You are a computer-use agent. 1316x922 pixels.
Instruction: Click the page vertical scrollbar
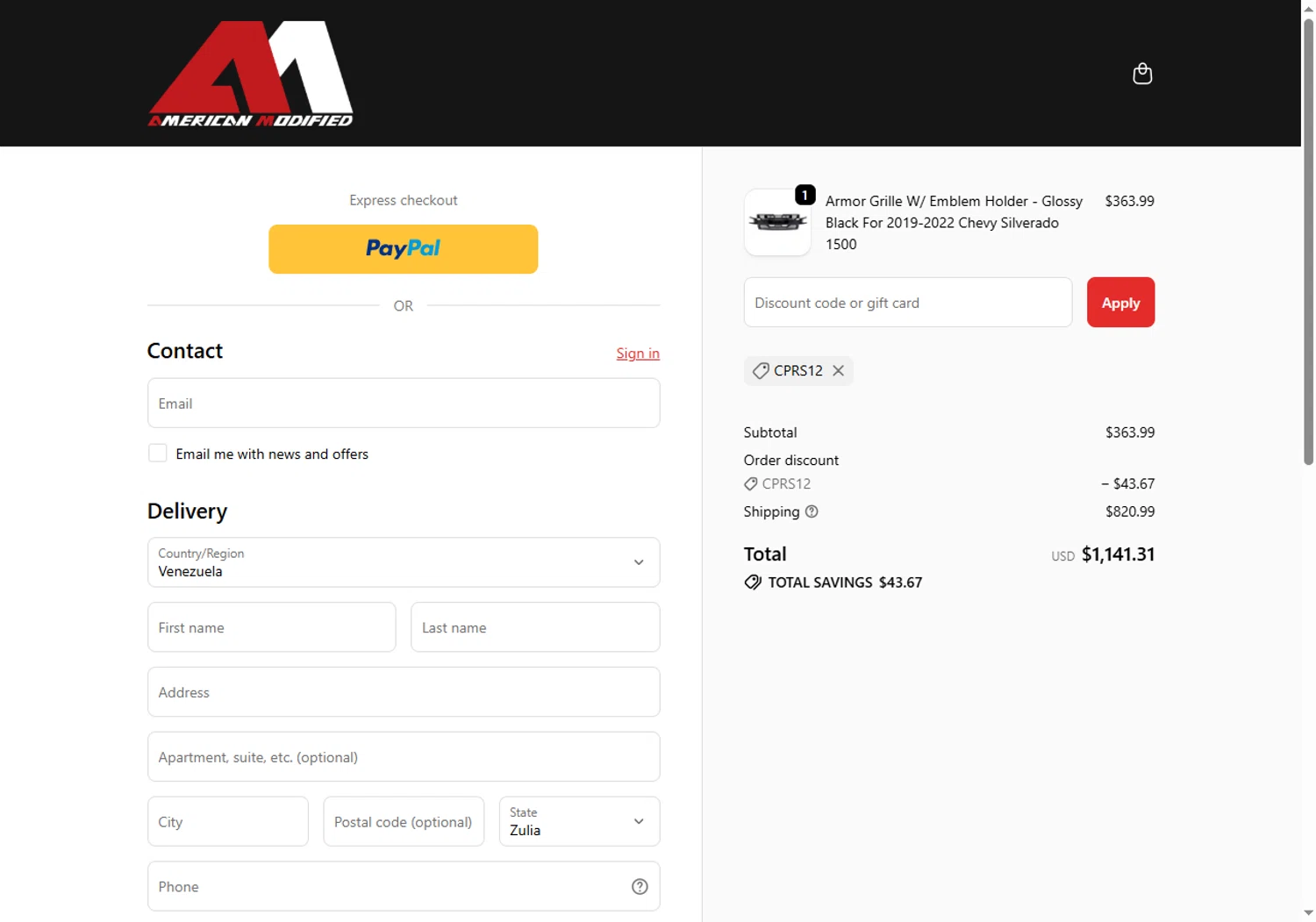tap(1308, 241)
